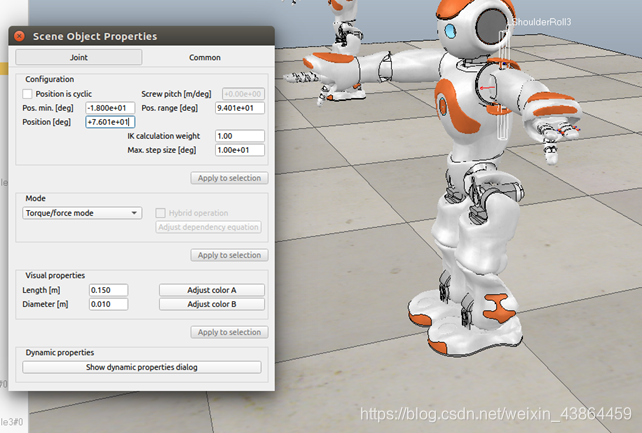Image resolution: width=642 pixels, height=433 pixels.
Task: Switch to the Joint tab
Action: click(x=79, y=57)
